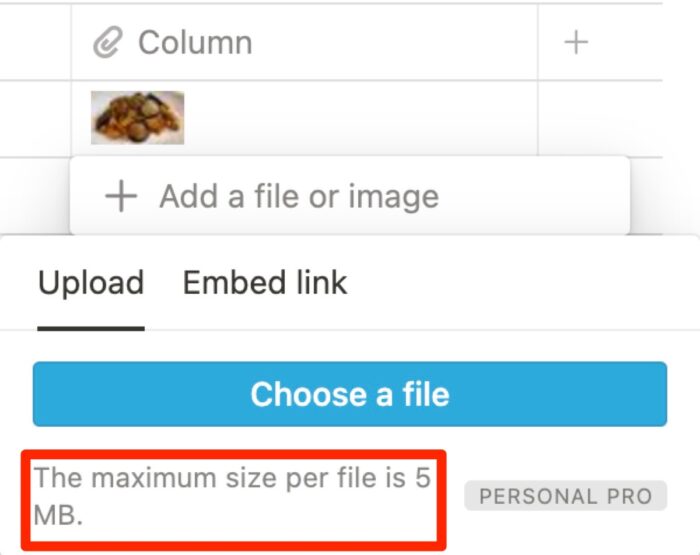This screenshot has width=700, height=555.
Task: Select the Column header label
Action: (195, 43)
